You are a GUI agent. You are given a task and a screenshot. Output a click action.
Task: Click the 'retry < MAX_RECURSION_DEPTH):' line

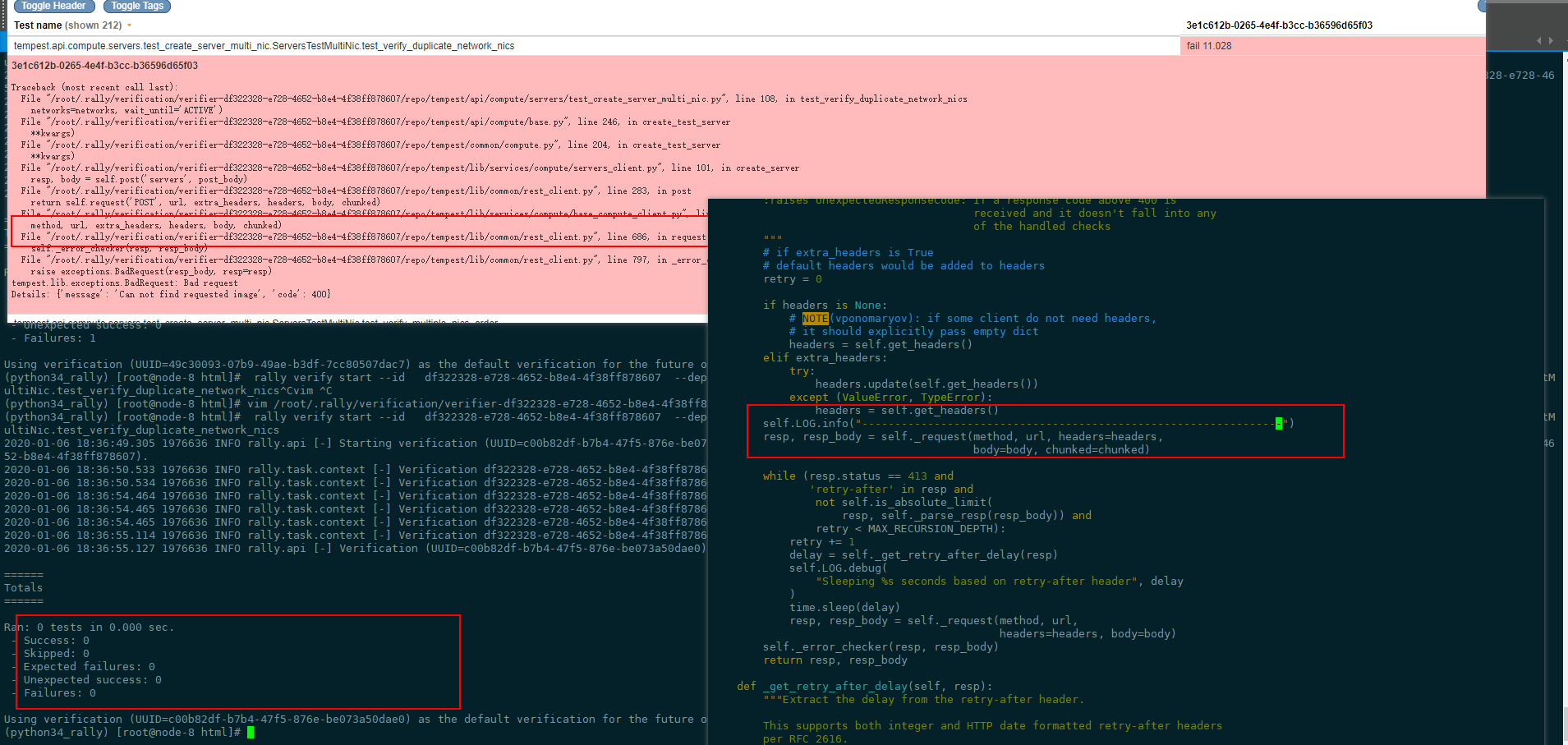point(911,528)
